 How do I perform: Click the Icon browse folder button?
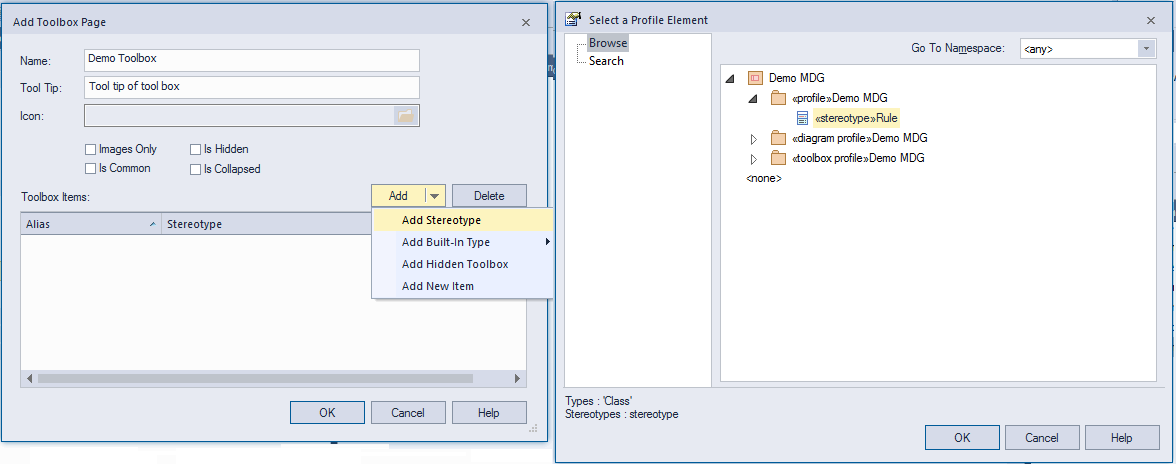(x=406, y=116)
